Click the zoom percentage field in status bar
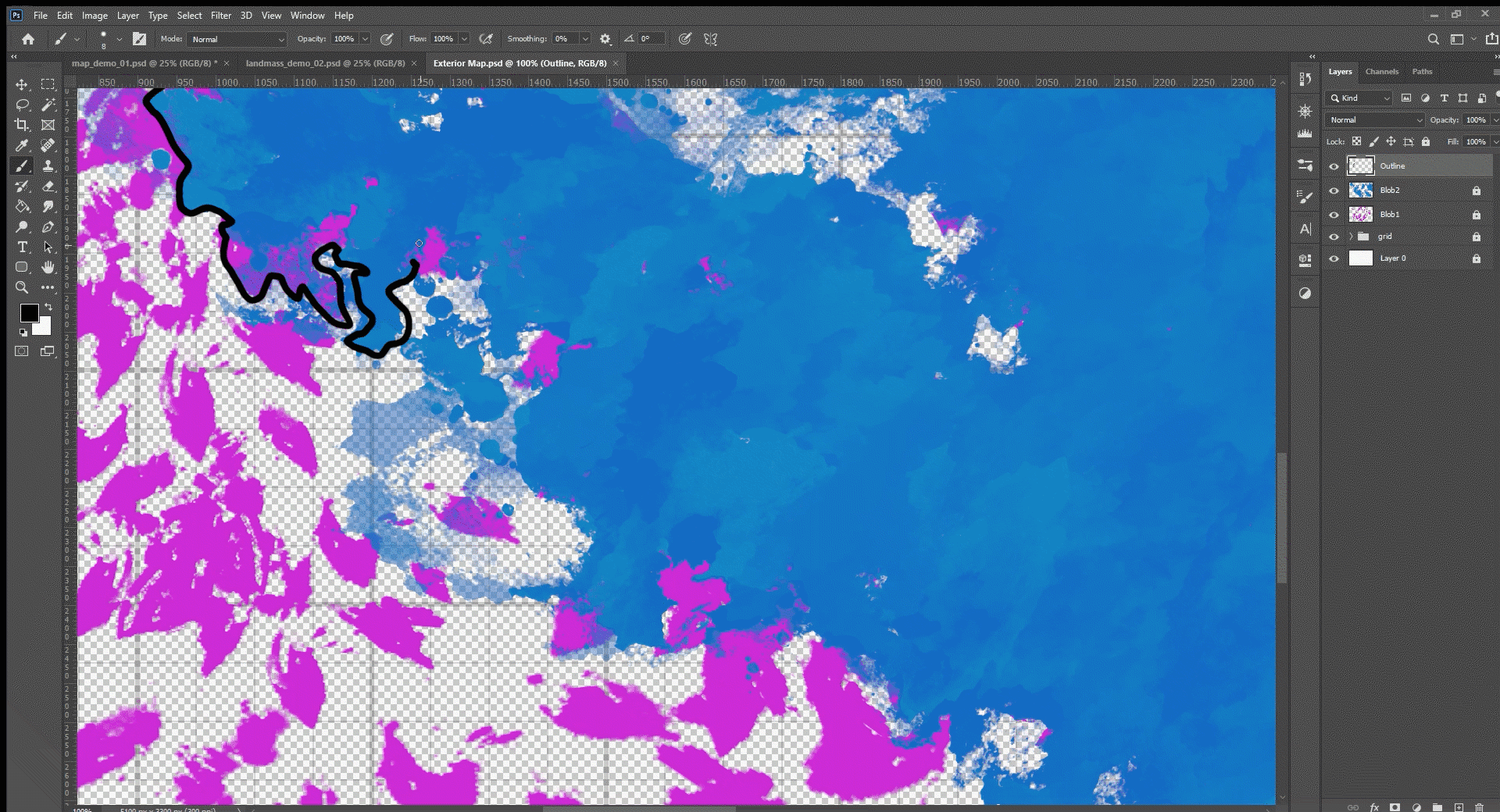 (80, 808)
